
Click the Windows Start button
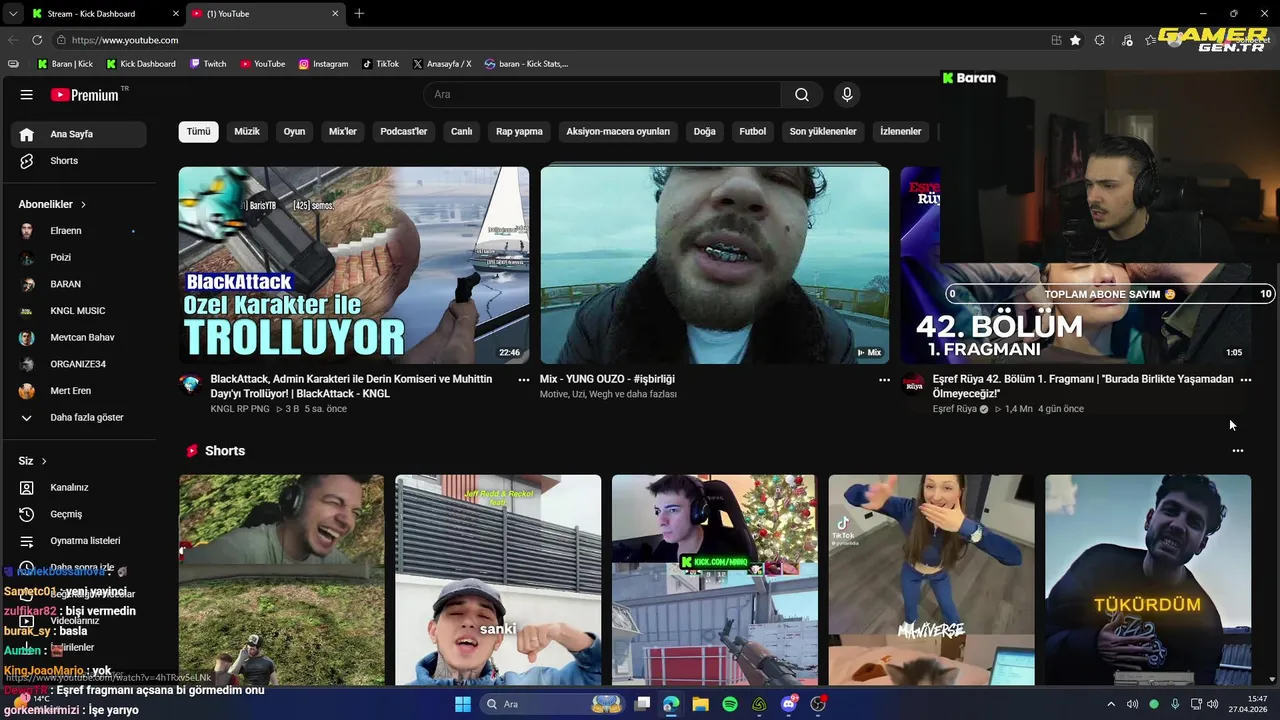pos(463,704)
